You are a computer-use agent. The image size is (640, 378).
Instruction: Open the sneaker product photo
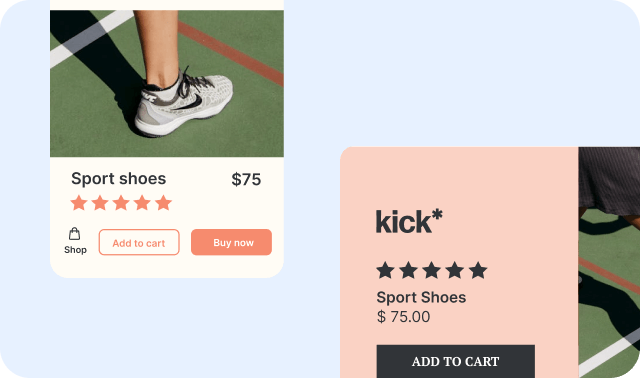(167, 84)
